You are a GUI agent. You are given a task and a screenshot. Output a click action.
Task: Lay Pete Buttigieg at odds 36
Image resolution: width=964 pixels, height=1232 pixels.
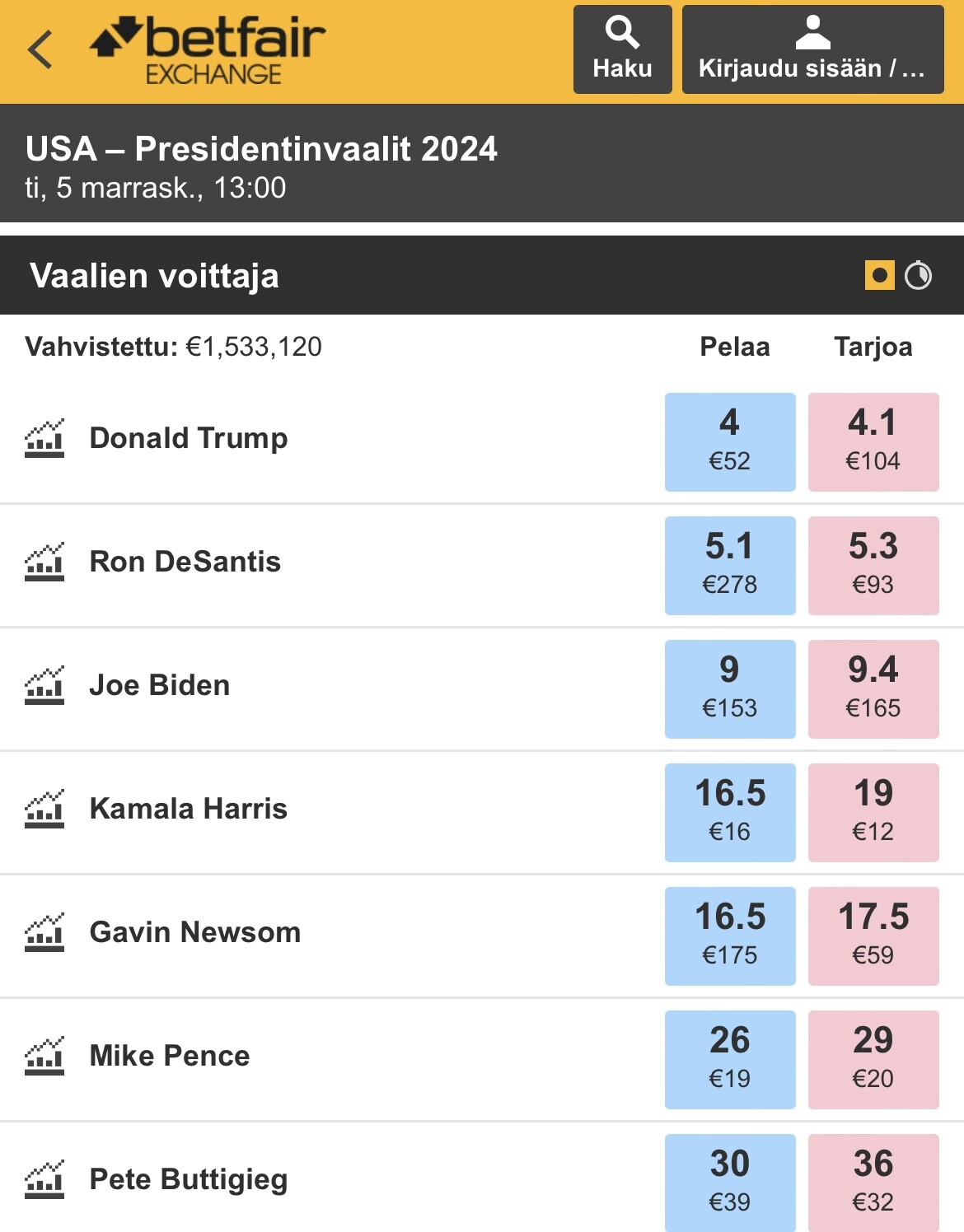[873, 1183]
